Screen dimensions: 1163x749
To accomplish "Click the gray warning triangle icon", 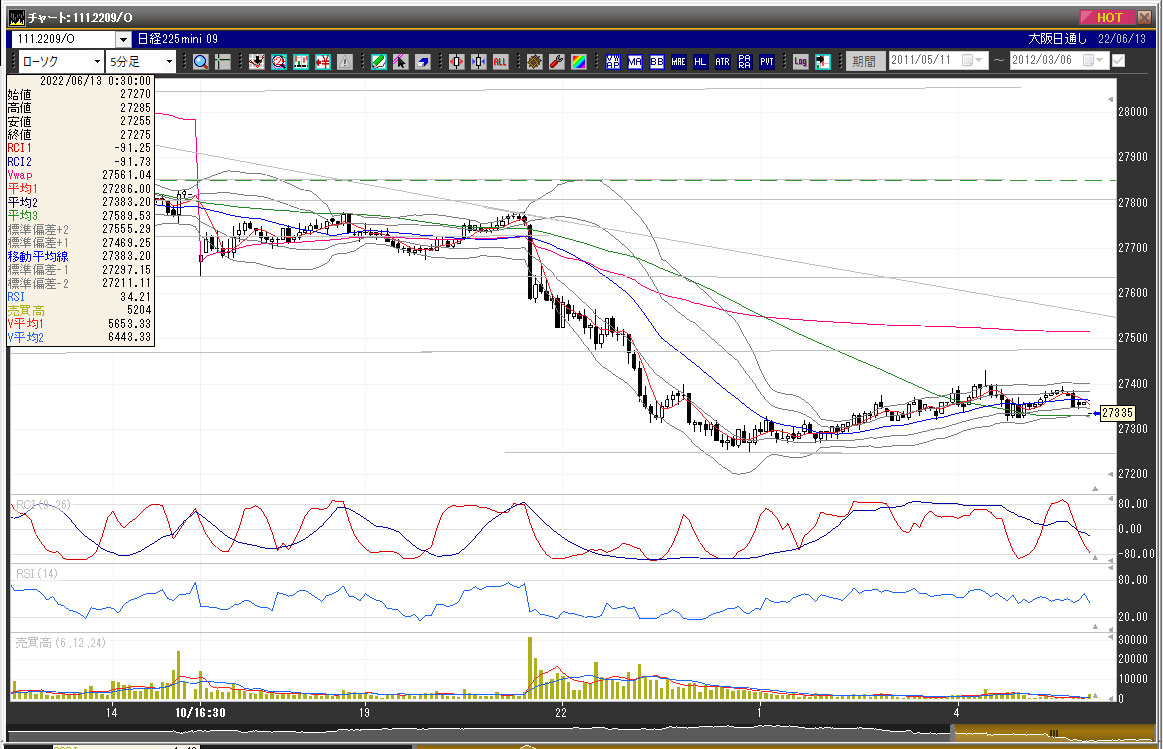I will (x=345, y=62).
